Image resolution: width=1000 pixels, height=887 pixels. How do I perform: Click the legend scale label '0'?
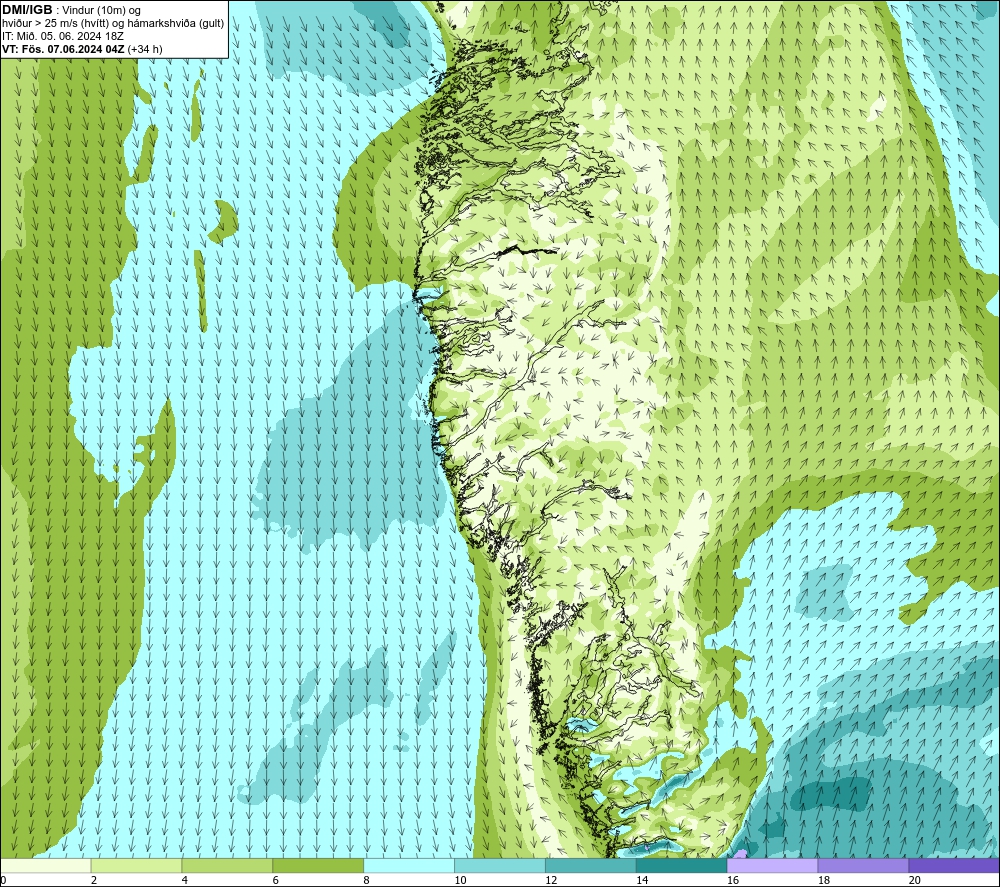(3, 881)
